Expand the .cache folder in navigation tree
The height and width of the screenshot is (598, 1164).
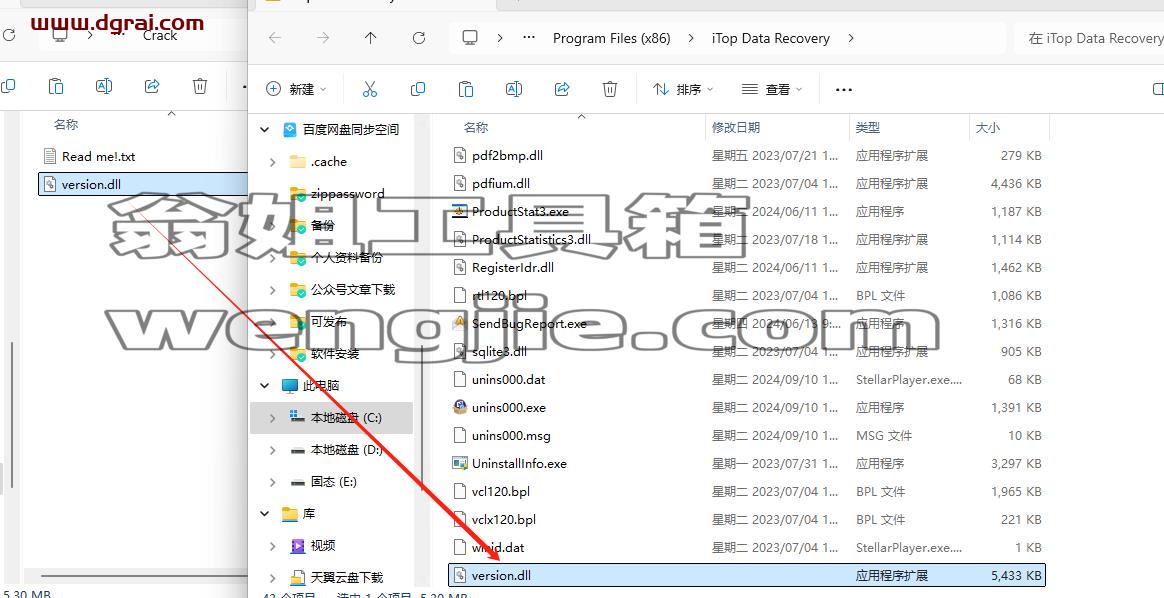[x=273, y=162]
